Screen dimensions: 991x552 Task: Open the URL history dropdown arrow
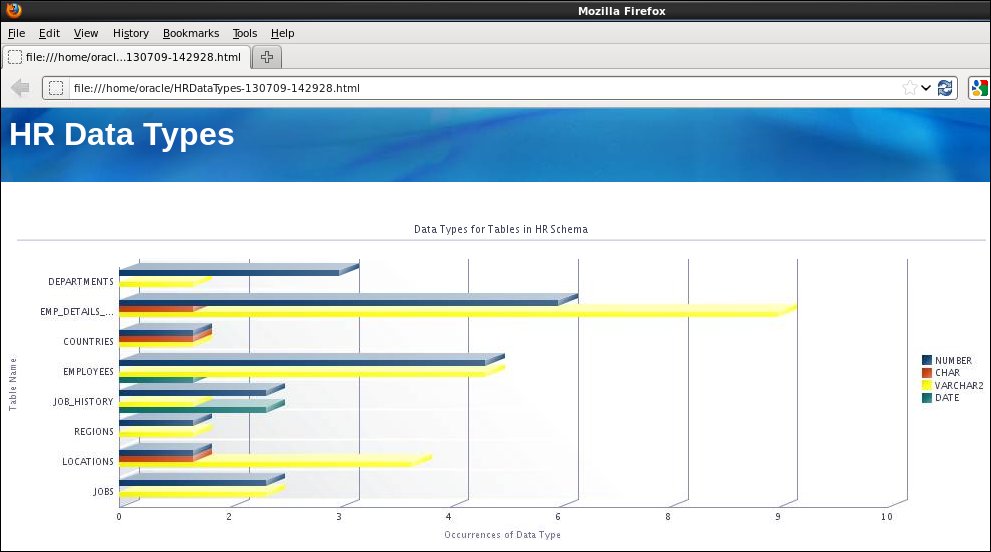tap(926, 88)
